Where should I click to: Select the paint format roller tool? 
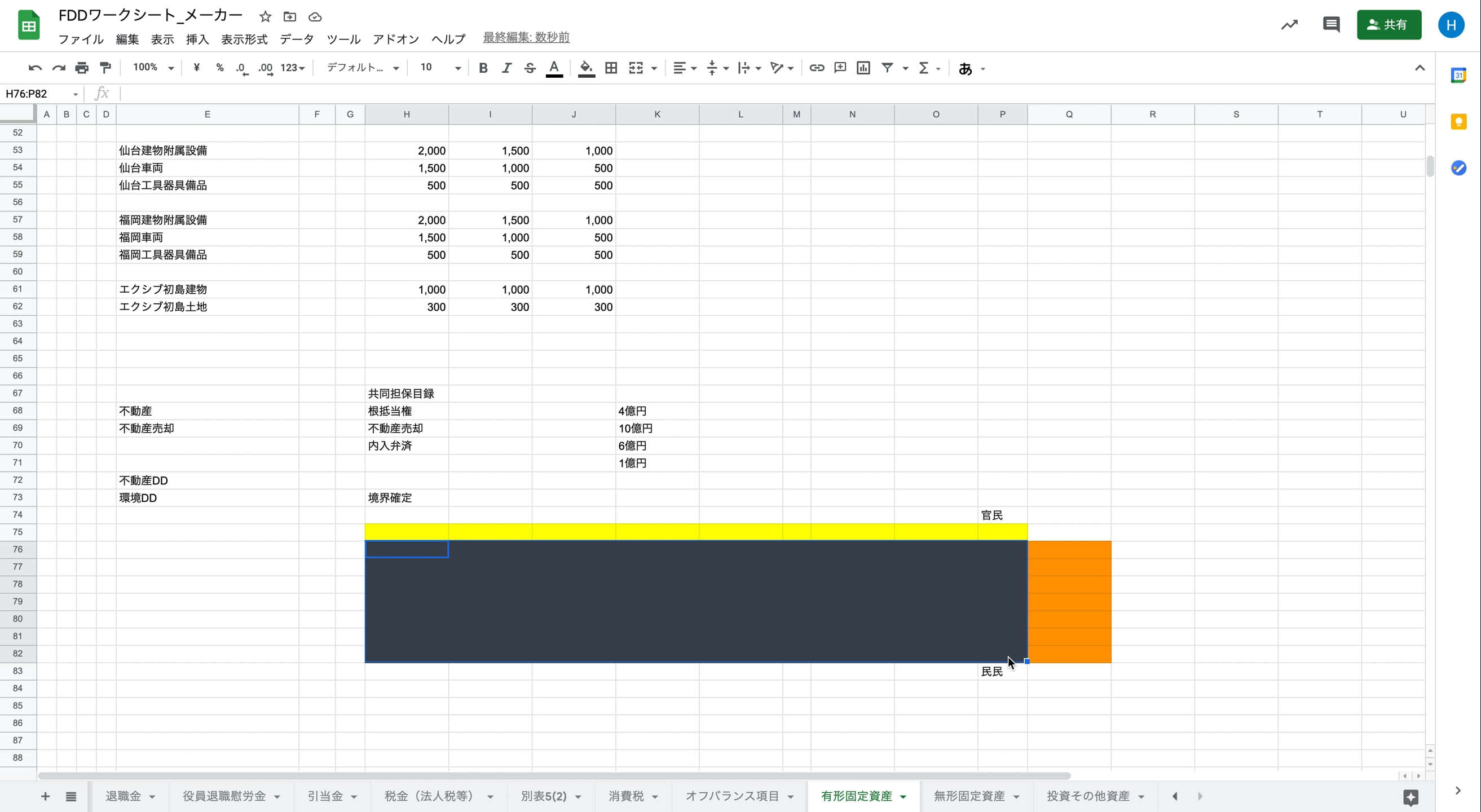[105, 68]
